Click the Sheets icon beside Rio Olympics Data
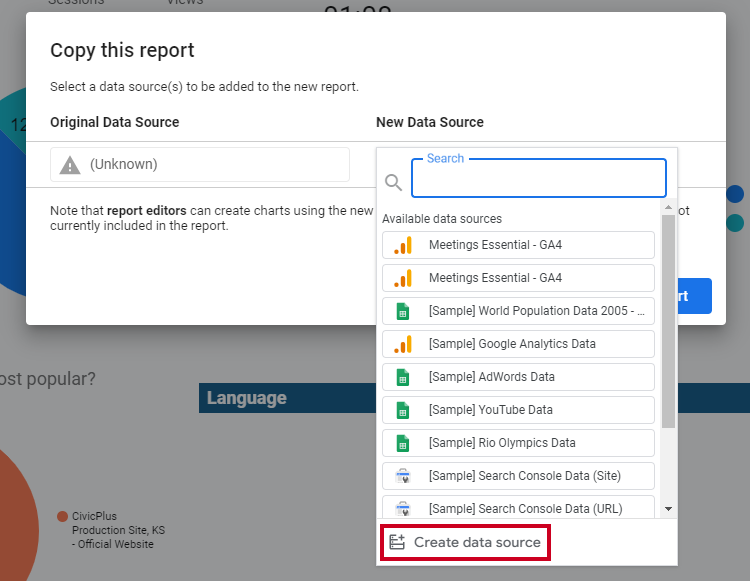This screenshot has height=581, width=750. (403, 443)
